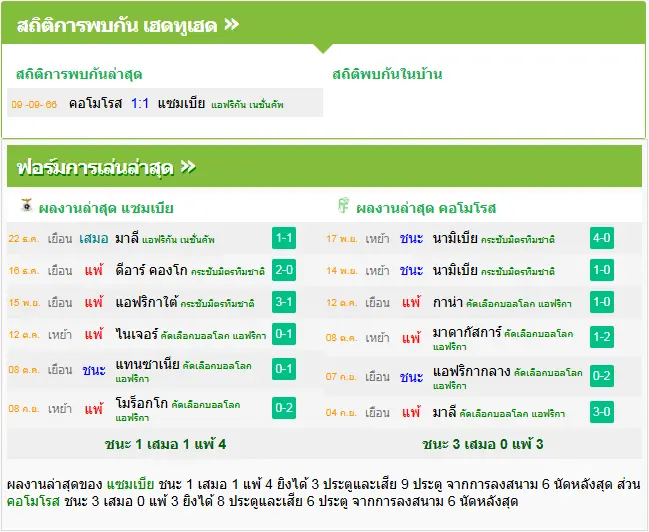The height and width of the screenshot is (532, 649).
Task: Click the 09-09-66 match date
Action: point(34,104)
